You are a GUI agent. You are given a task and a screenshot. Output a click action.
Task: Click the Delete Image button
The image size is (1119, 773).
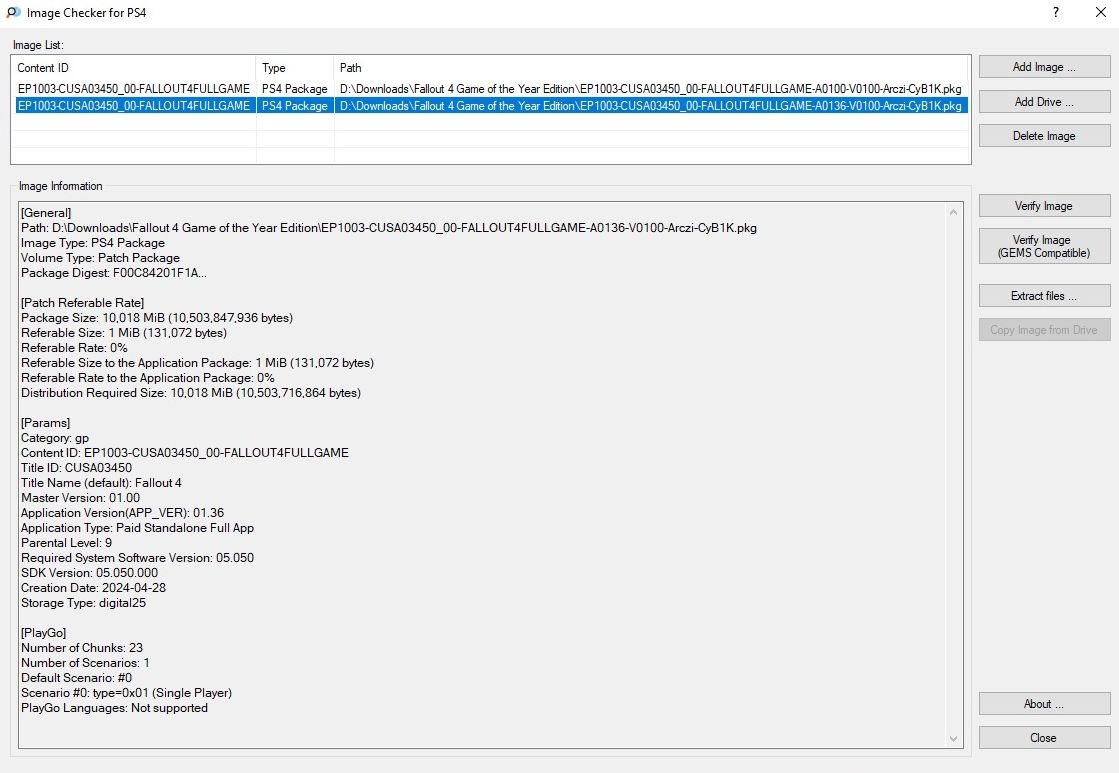[1044, 136]
